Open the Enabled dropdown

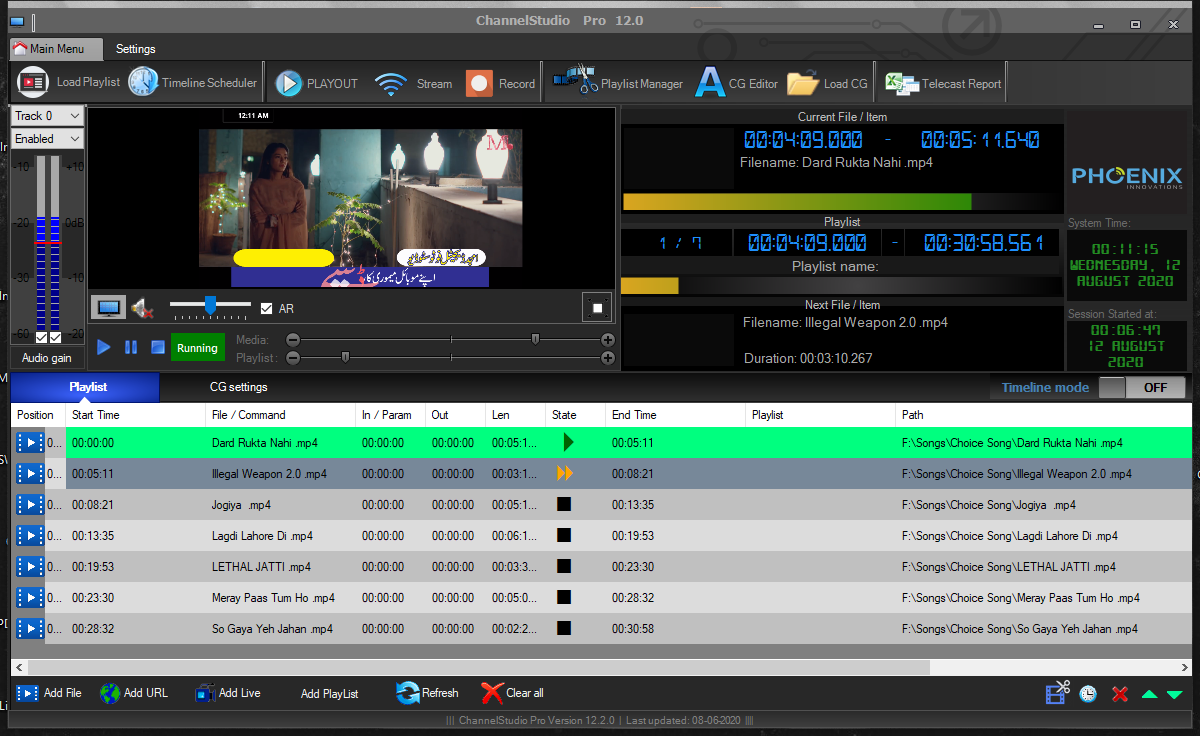coord(47,139)
